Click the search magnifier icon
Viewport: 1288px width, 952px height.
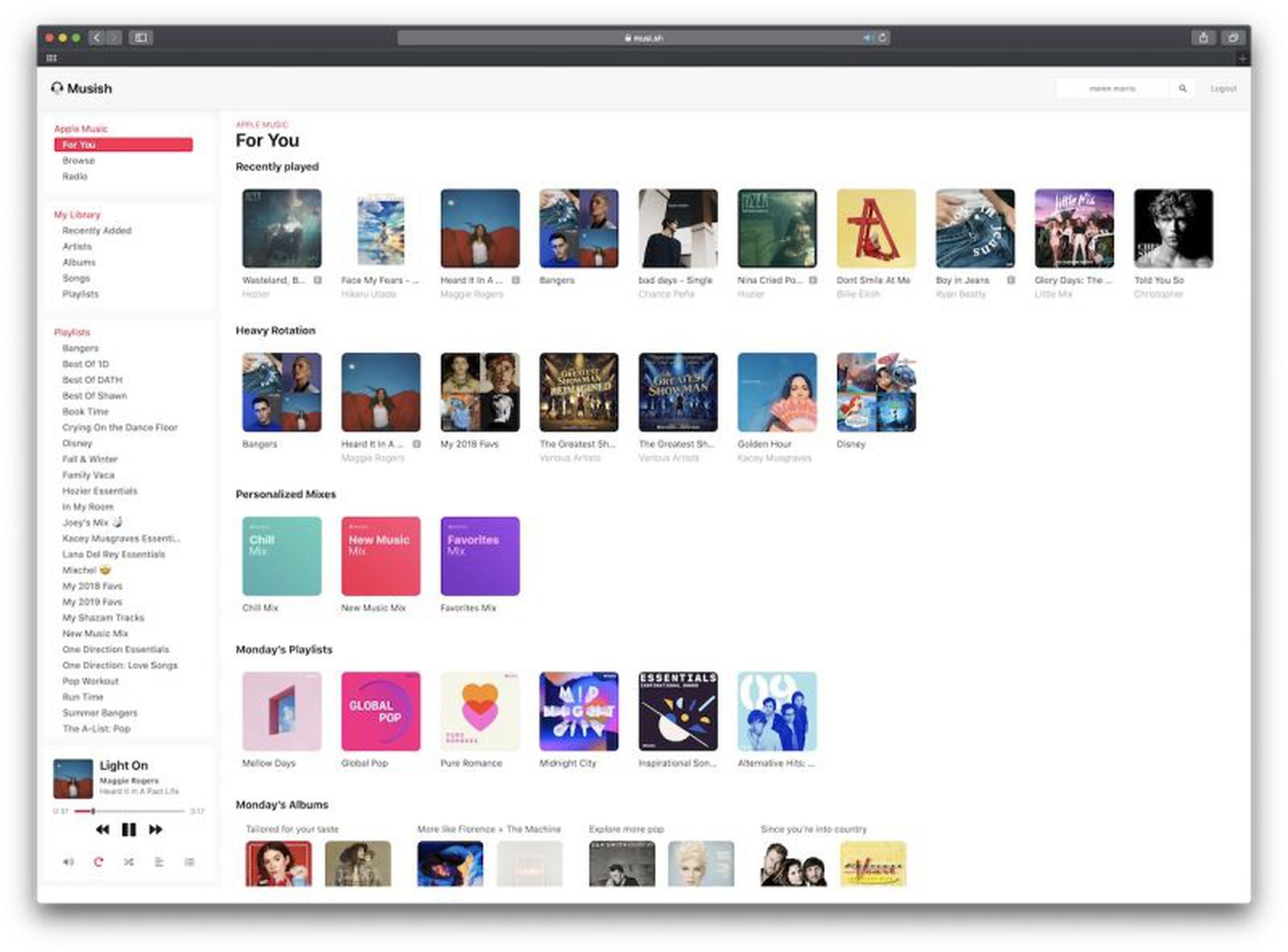point(1183,89)
